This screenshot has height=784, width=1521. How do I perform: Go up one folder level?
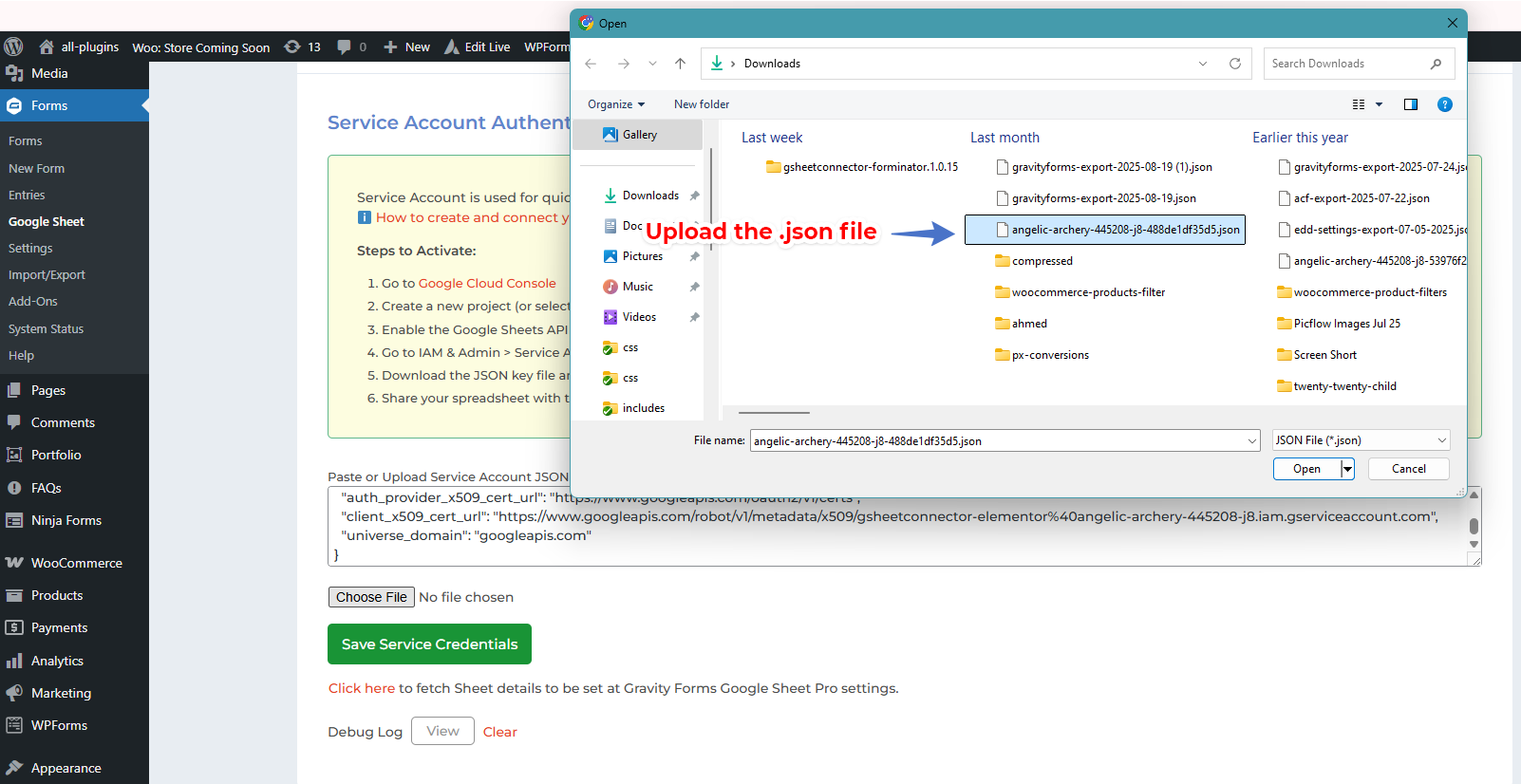tap(680, 64)
